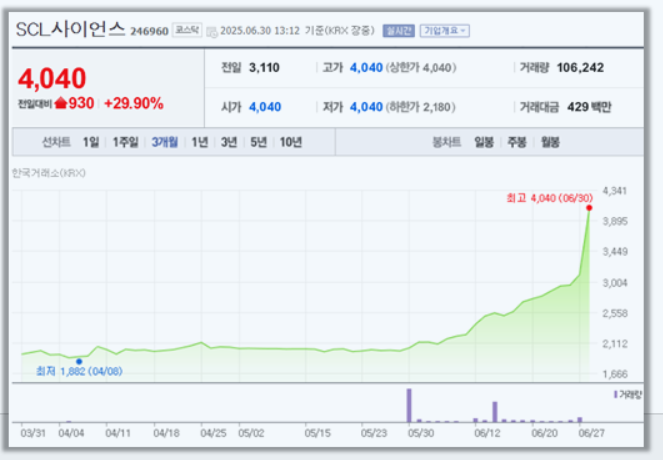Click the 최고 4,040 (06/30) label

[x=550, y=198]
